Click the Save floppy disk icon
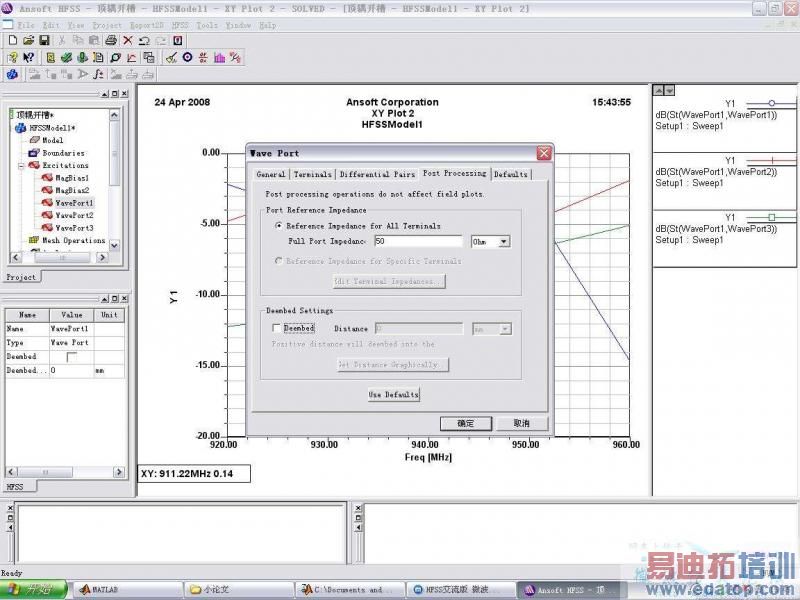The height and width of the screenshot is (600, 800). coord(44,40)
